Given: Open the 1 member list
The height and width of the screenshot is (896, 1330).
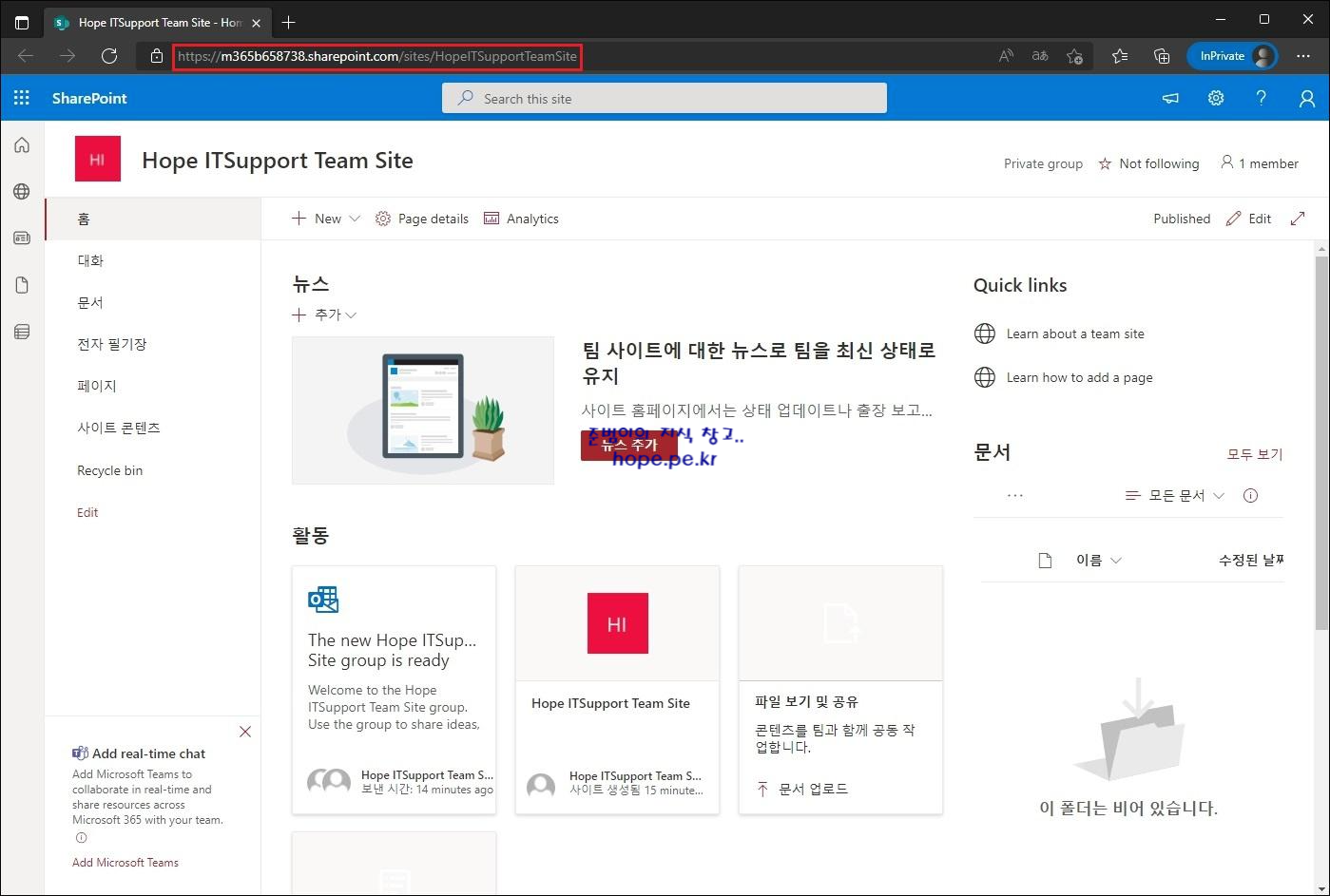Looking at the screenshot, I should pos(1260,163).
